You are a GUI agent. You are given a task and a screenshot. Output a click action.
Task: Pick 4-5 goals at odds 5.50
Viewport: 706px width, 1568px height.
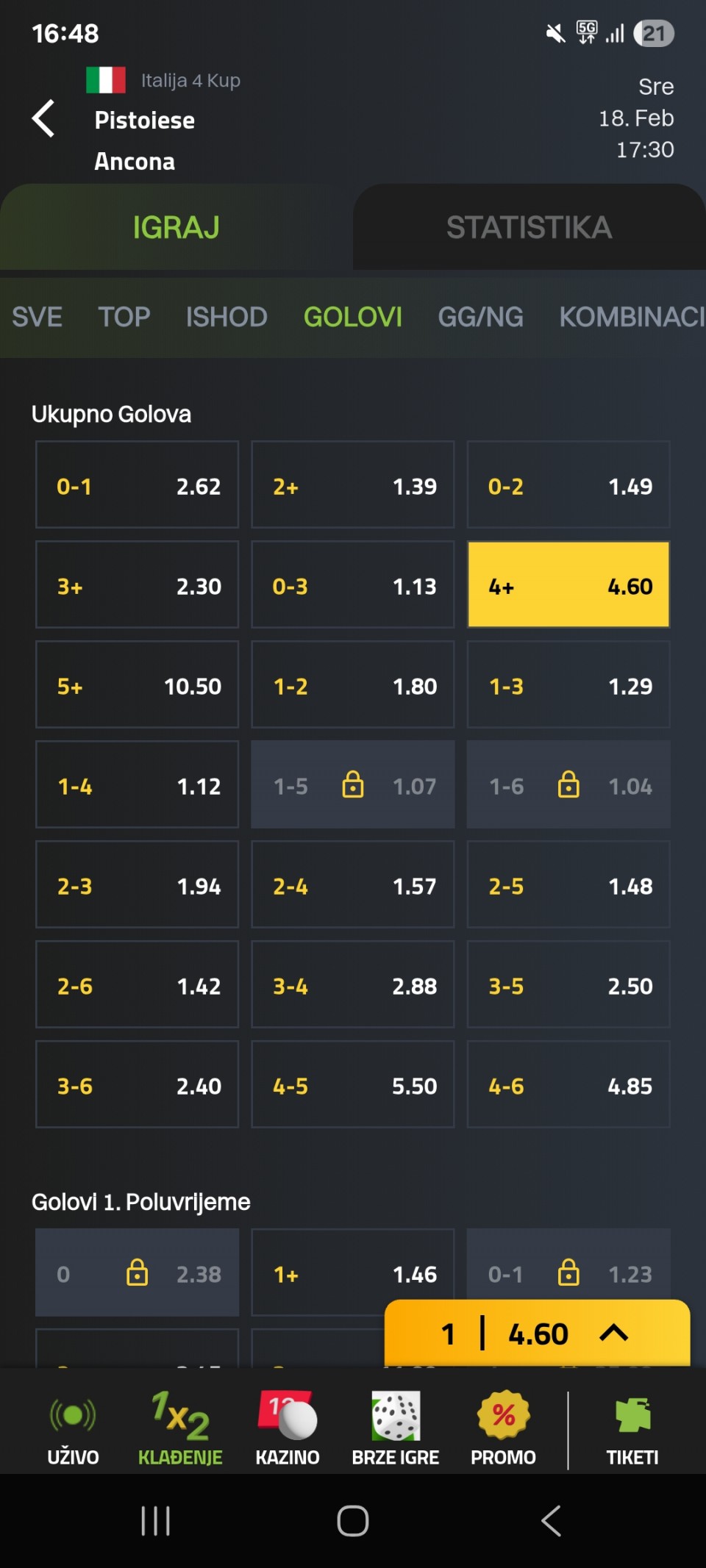coord(353,1085)
